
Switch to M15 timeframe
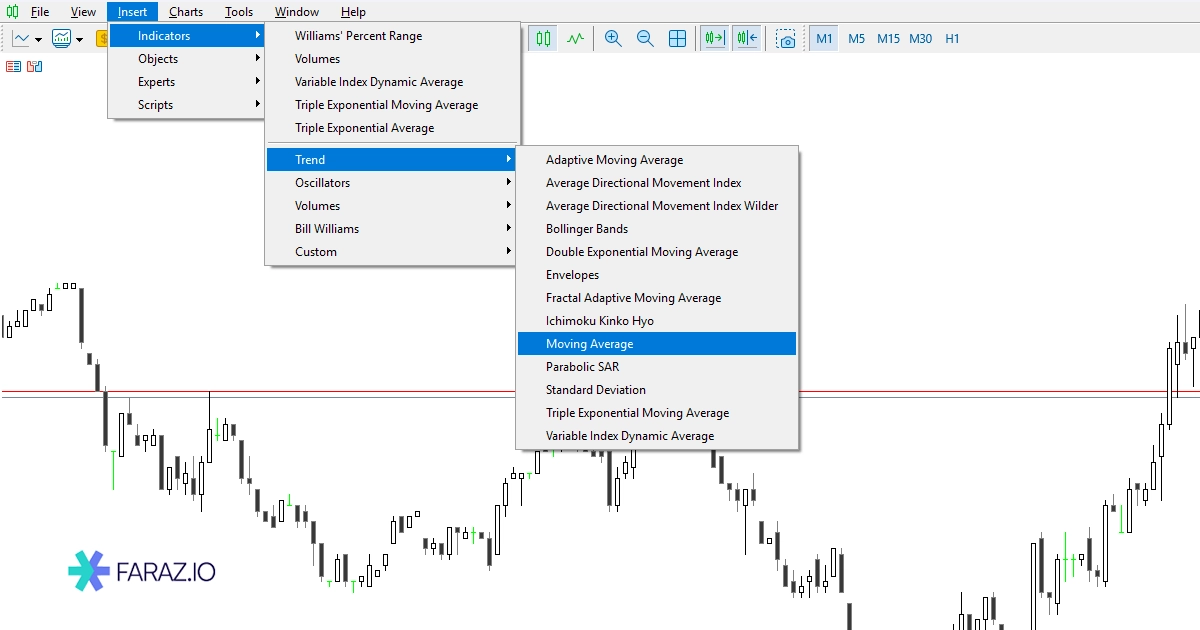pos(888,39)
